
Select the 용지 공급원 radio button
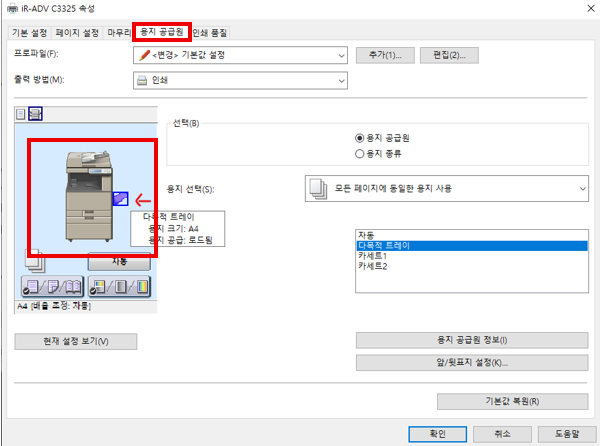pos(360,138)
